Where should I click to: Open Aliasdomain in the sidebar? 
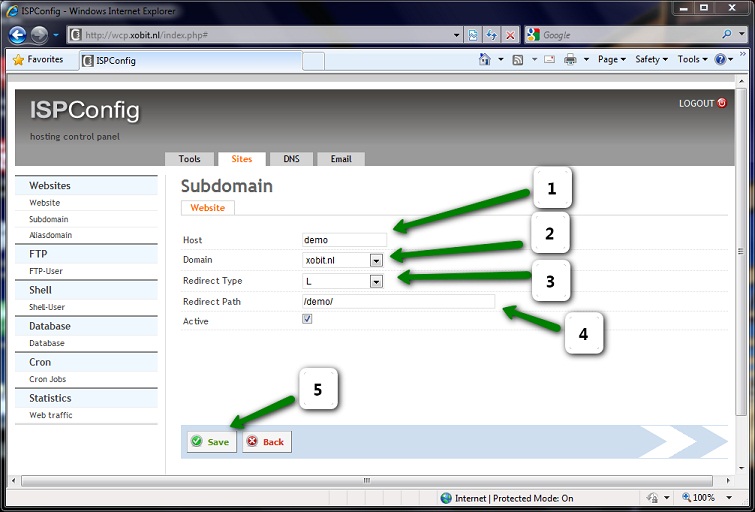[x=50, y=235]
